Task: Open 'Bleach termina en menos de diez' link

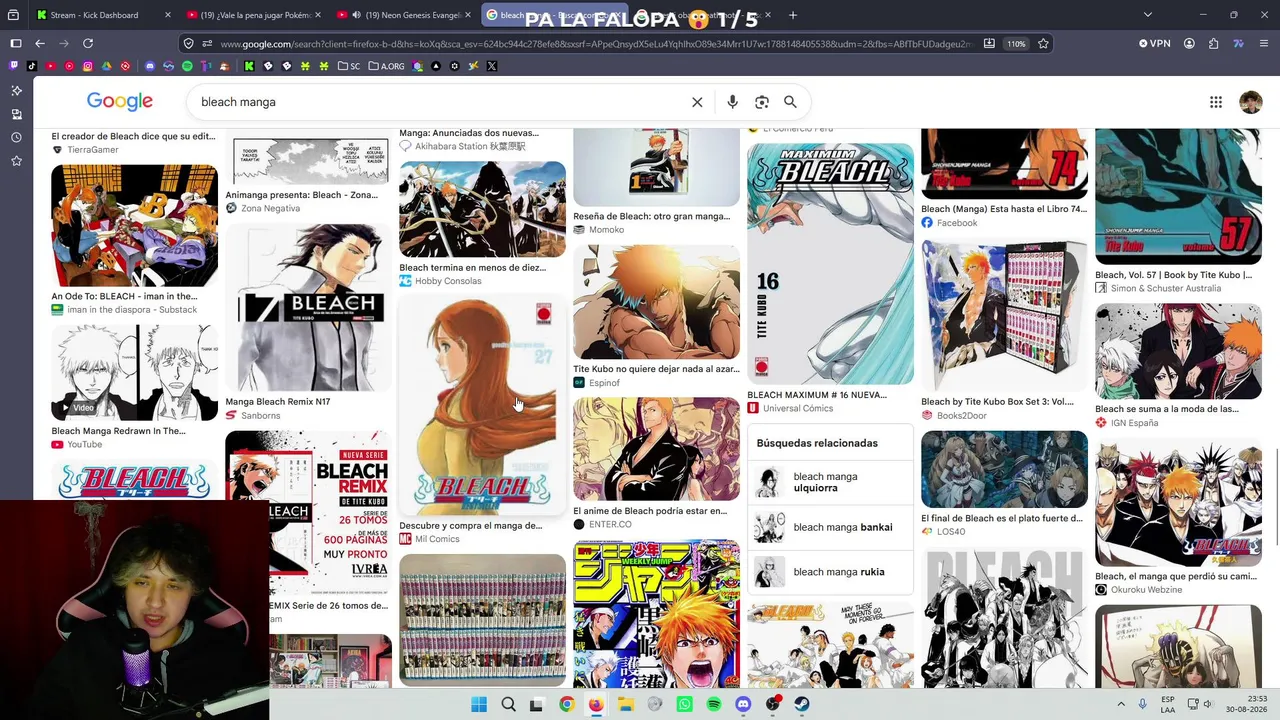Action: tap(472, 268)
